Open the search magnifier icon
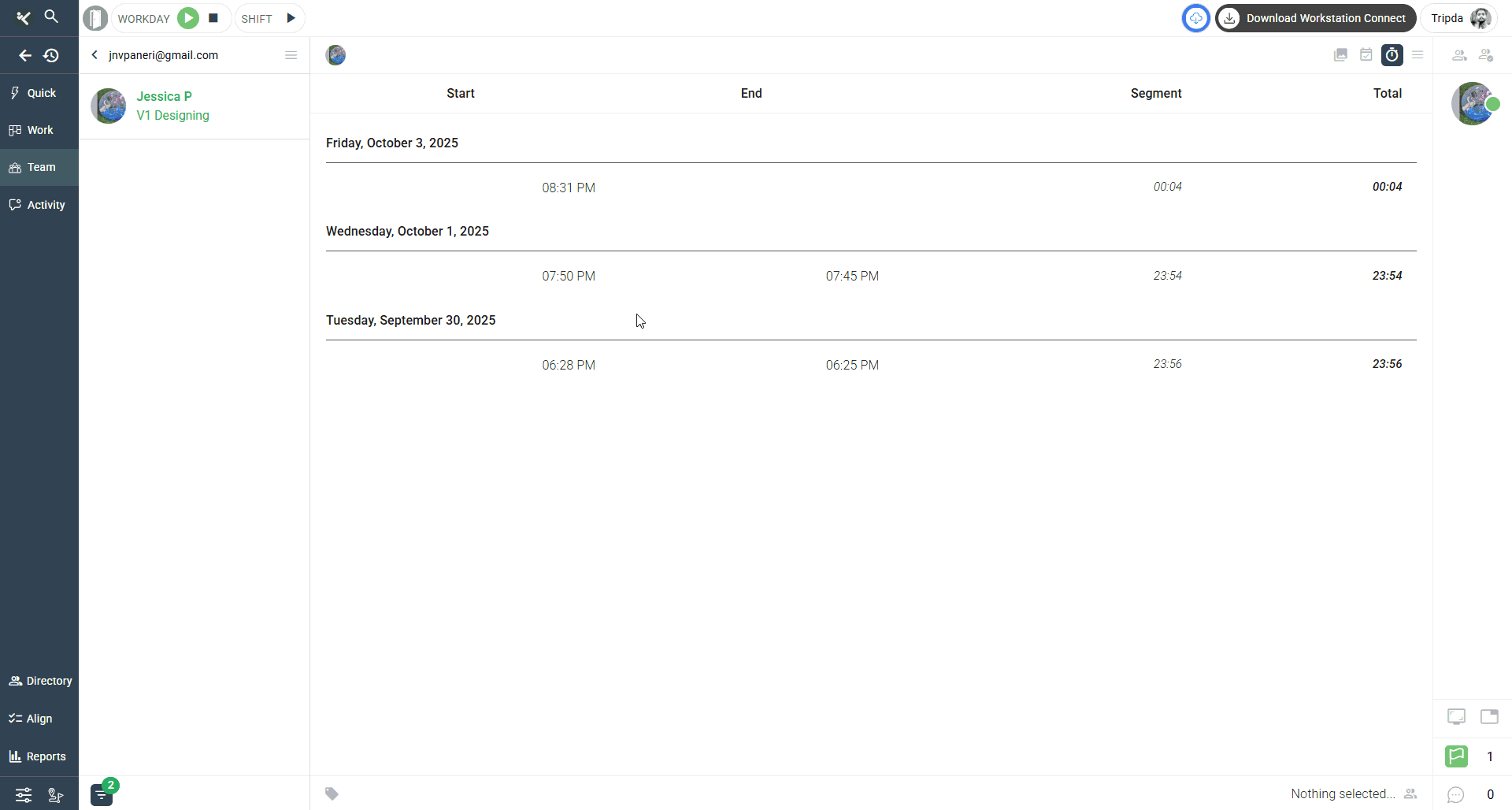The width and height of the screenshot is (1512, 810). point(51,17)
